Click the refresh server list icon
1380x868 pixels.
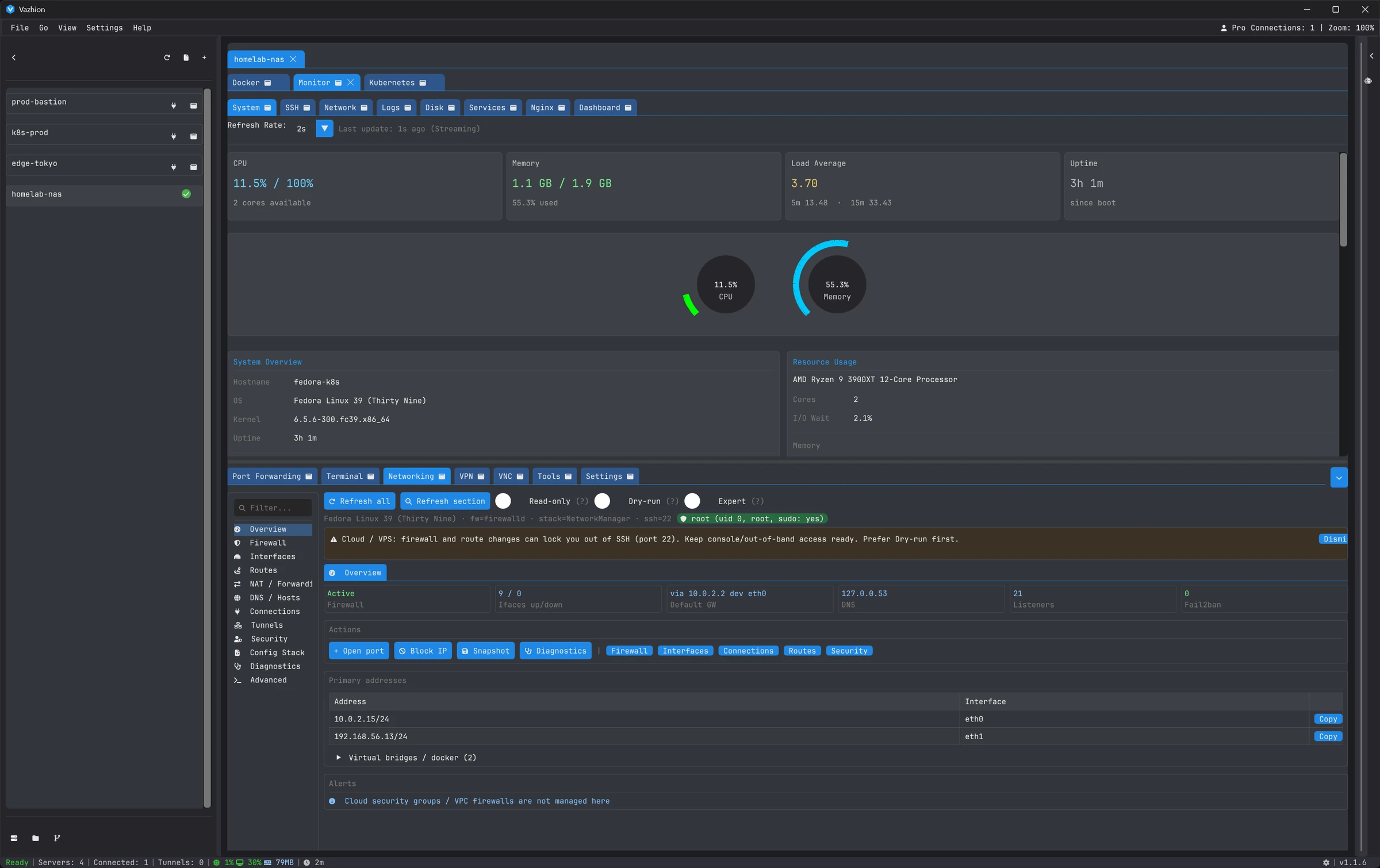(x=167, y=57)
